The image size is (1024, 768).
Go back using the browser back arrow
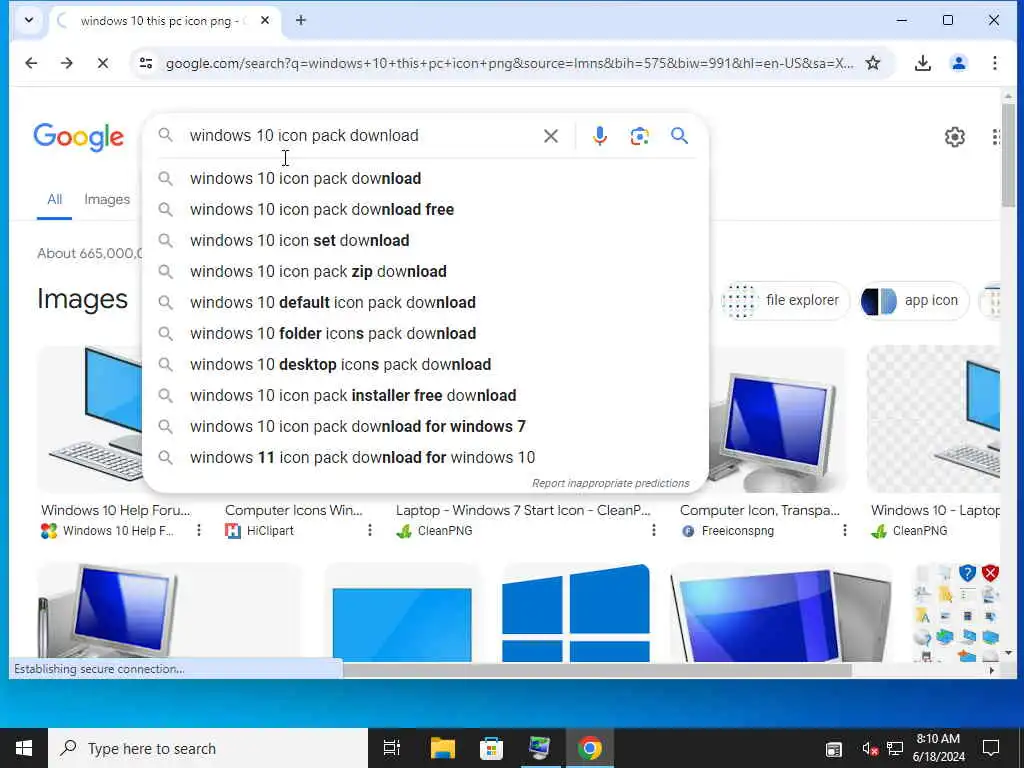pos(31,63)
